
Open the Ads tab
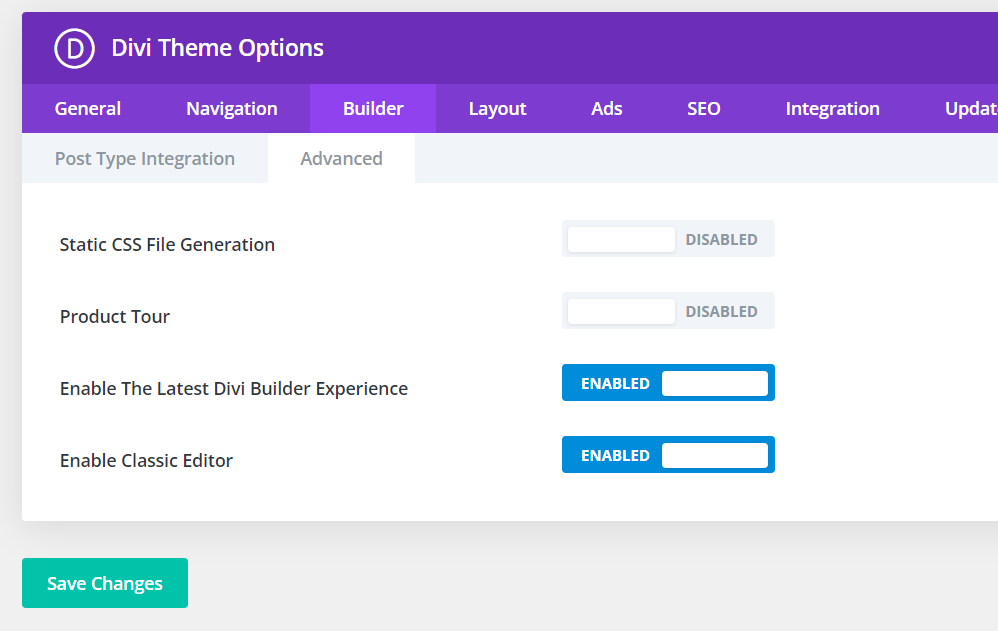pyautogui.click(x=607, y=109)
